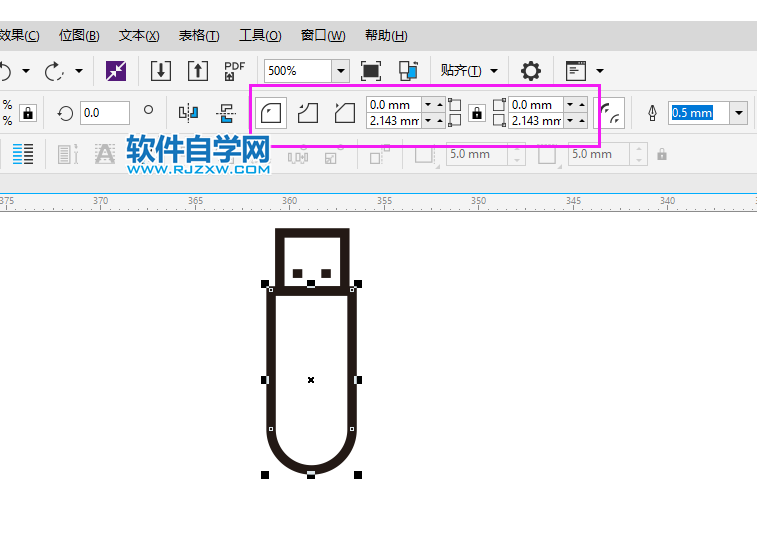Click the top-right corner radius 0.0 mm field

pos(536,105)
